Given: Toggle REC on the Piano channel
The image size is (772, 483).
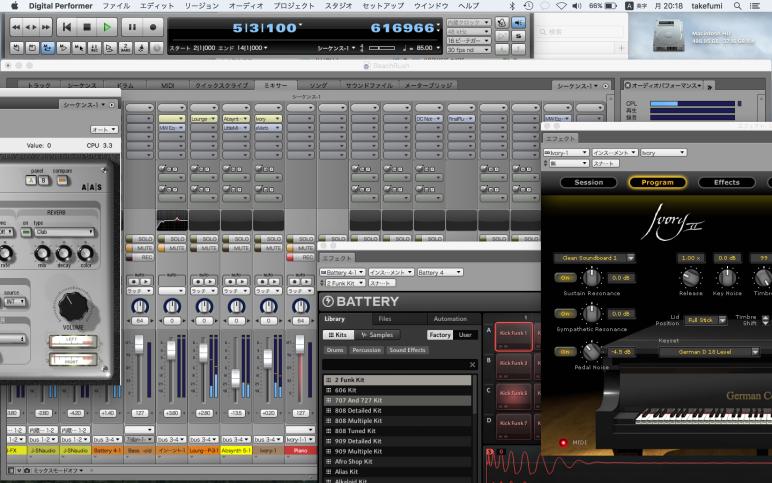Looking at the screenshot, I should [301, 258].
